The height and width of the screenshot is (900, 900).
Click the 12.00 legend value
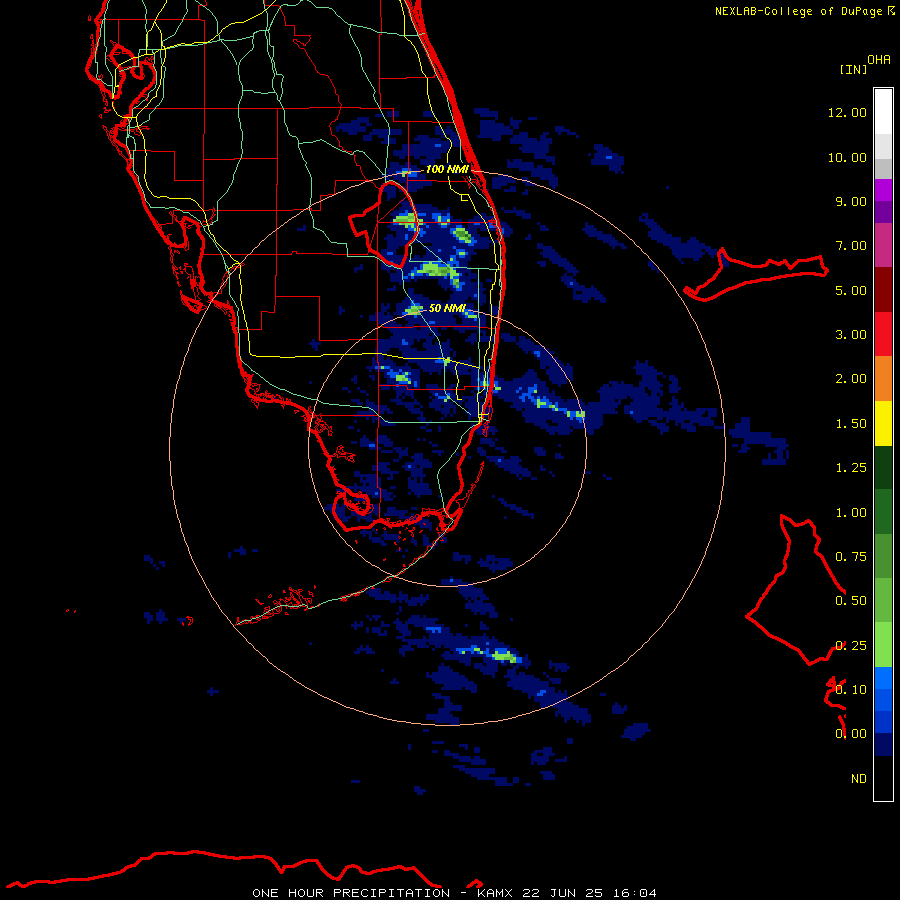pos(847,112)
